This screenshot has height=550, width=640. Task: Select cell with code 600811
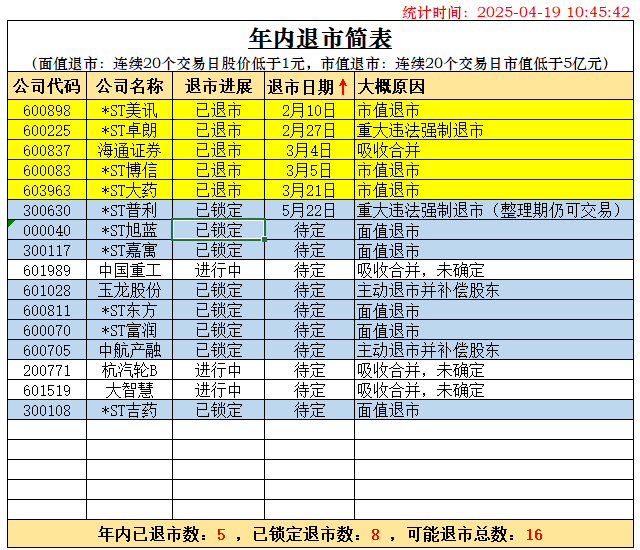click(x=47, y=310)
